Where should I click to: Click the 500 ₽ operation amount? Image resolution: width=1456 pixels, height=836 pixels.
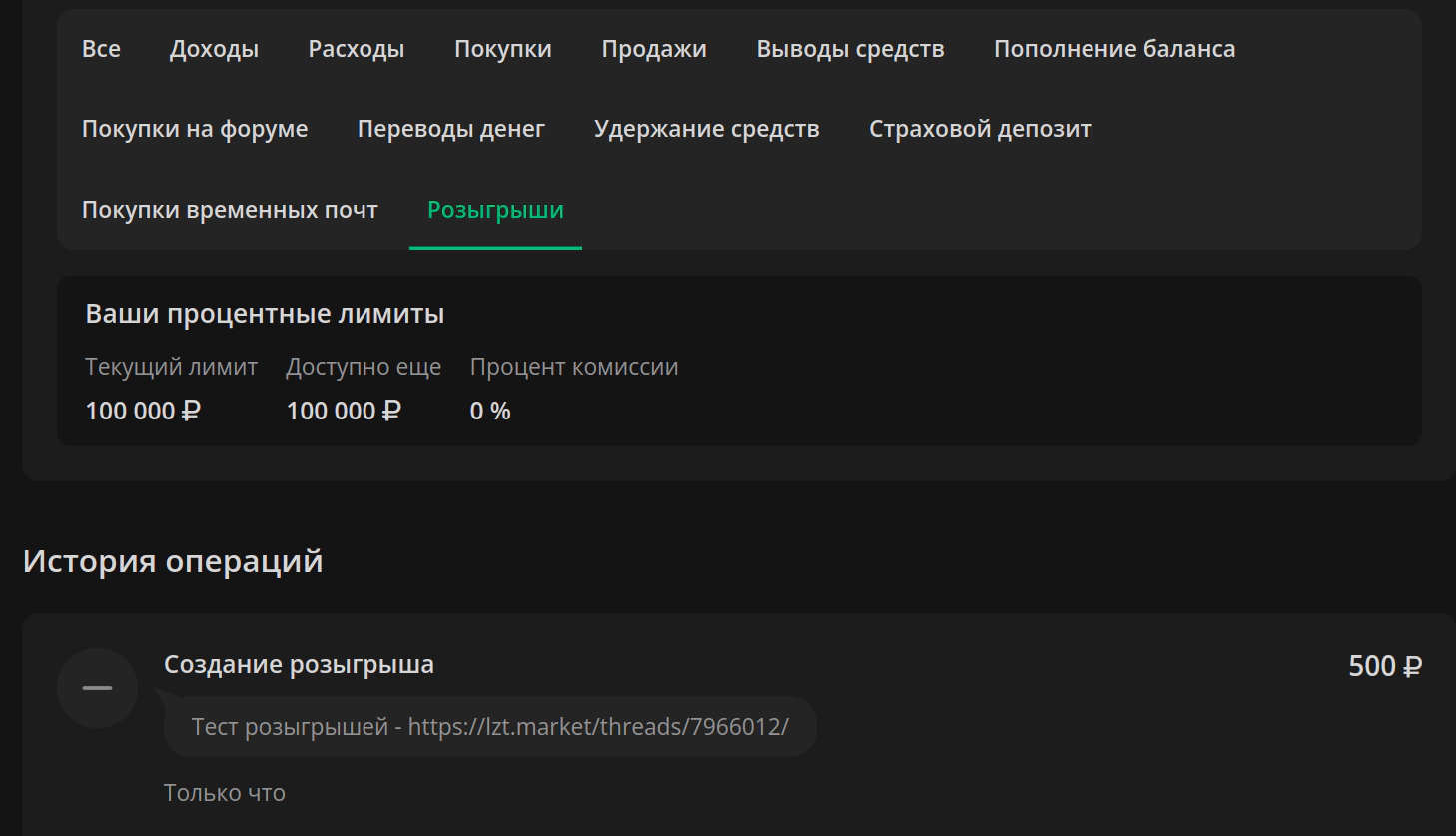[x=1385, y=666]
